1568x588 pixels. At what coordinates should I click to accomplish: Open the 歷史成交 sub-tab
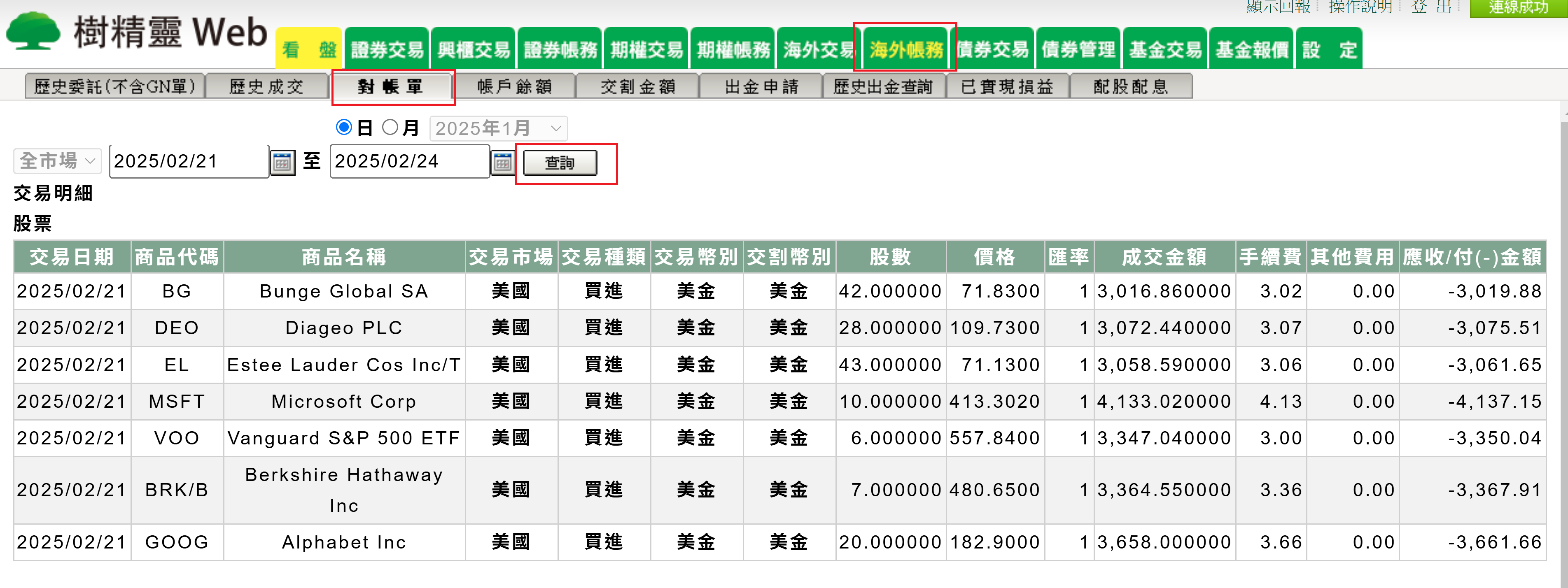tap(266, 86)
